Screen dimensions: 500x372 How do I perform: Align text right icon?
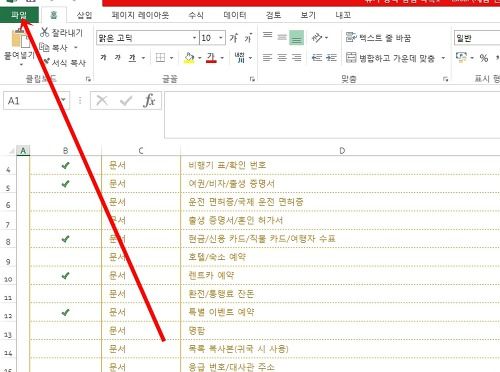296,58
